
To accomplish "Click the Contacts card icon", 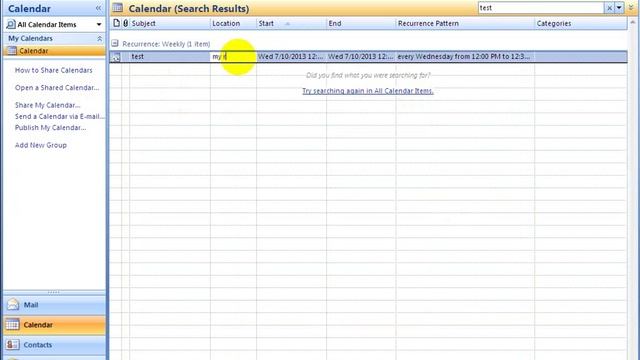I will tap(12, 344).
